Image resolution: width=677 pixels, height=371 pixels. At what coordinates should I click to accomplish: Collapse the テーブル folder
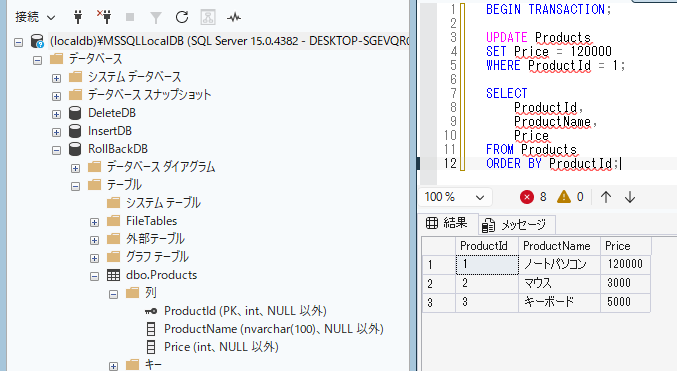pyautogui.click(x=76, y=186)
